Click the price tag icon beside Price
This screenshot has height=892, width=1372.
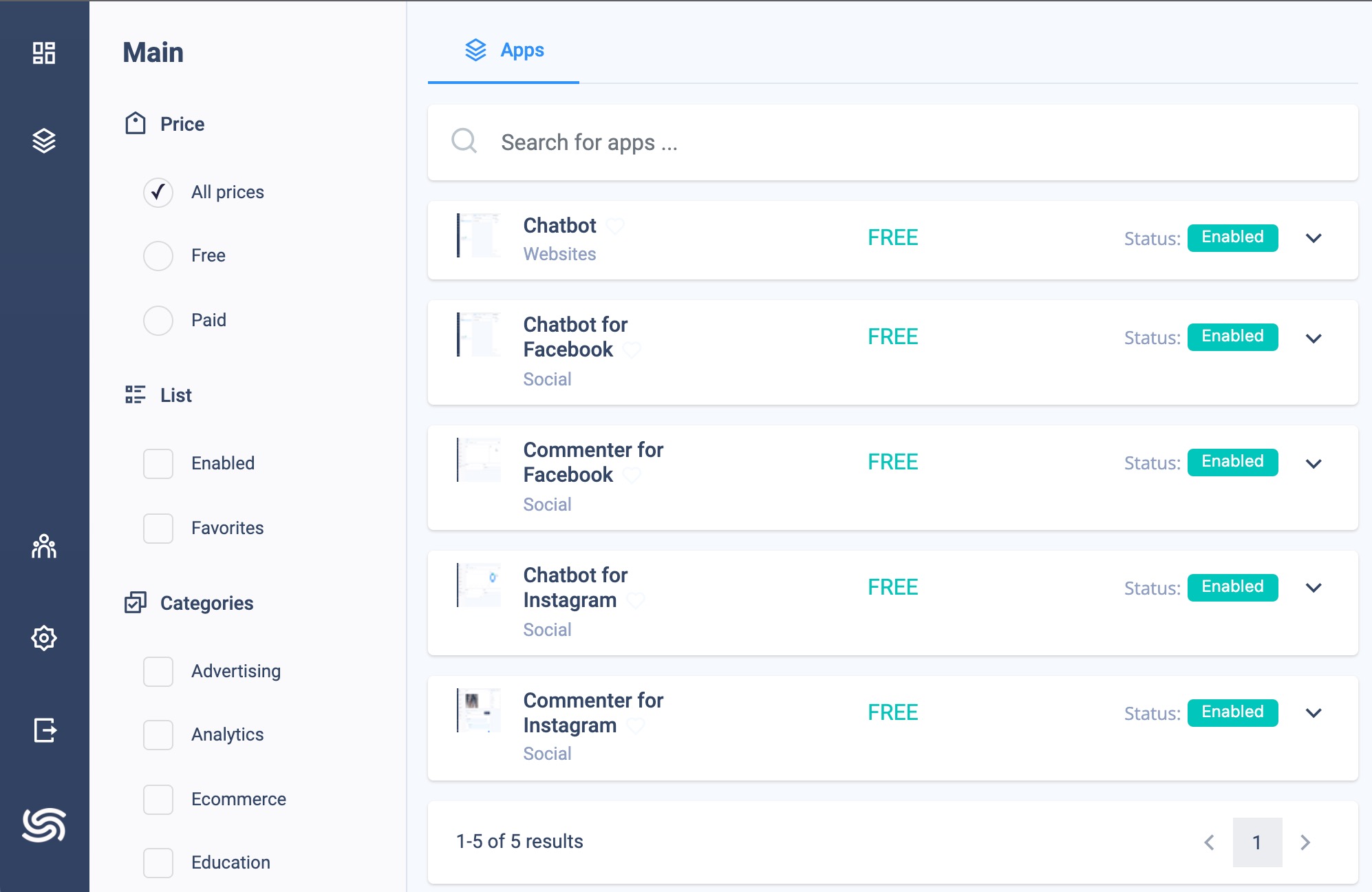[136, 124]
